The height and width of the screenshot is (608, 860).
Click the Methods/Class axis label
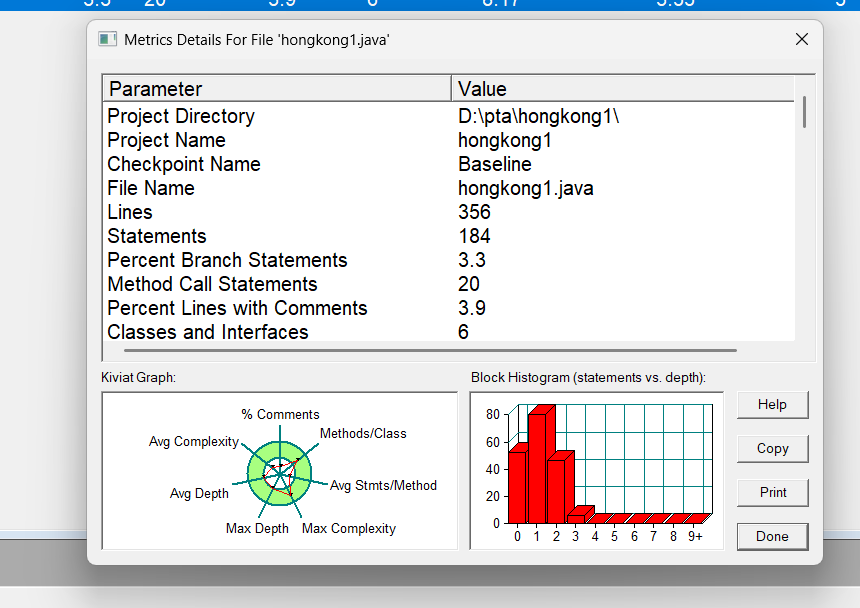363,434
